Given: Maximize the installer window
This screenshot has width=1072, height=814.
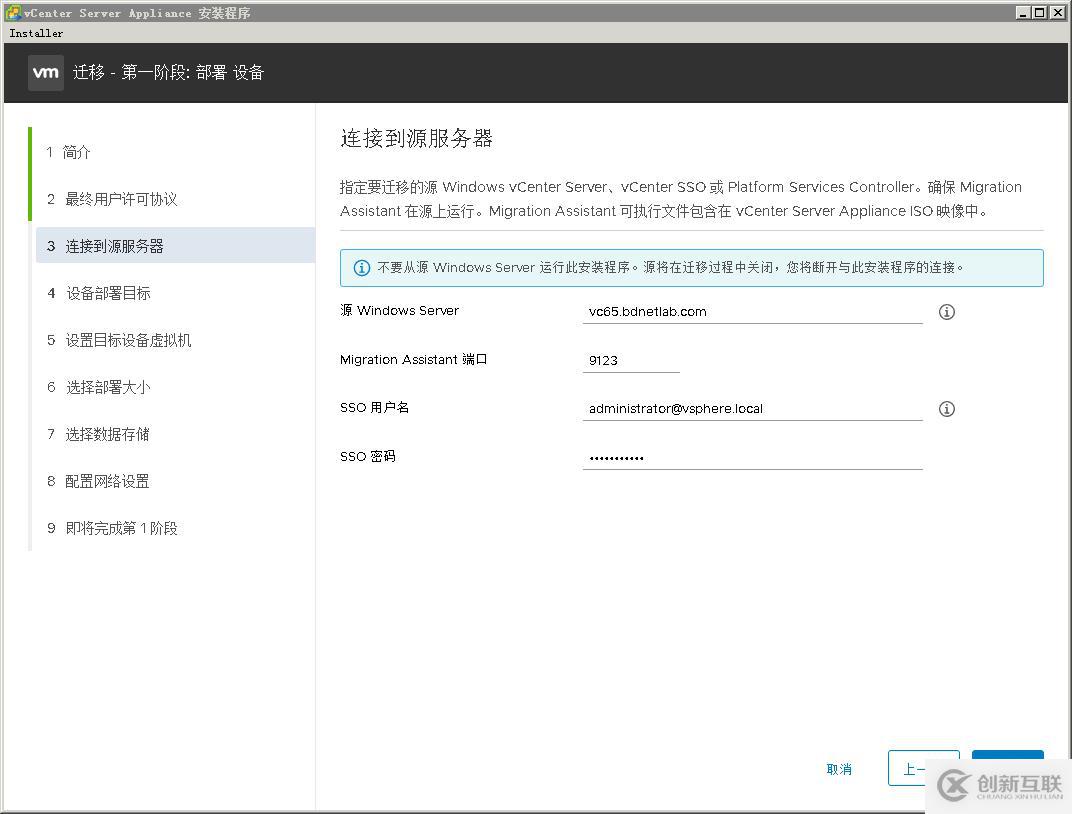Looking at the screenshot, I should pyautogui.click(x=1039, y=12).
